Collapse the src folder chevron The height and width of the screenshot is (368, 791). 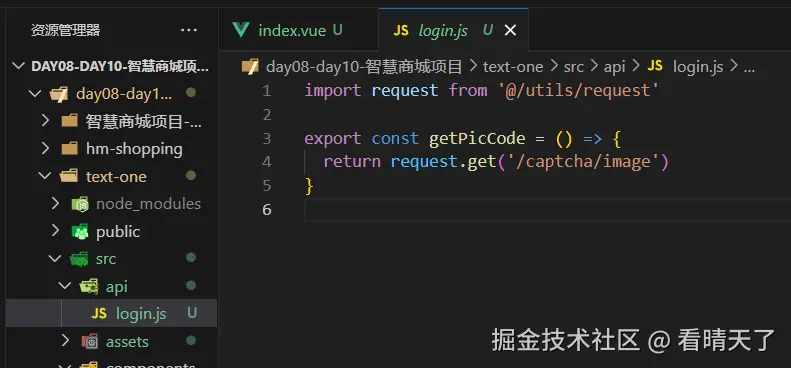[55, 258]
